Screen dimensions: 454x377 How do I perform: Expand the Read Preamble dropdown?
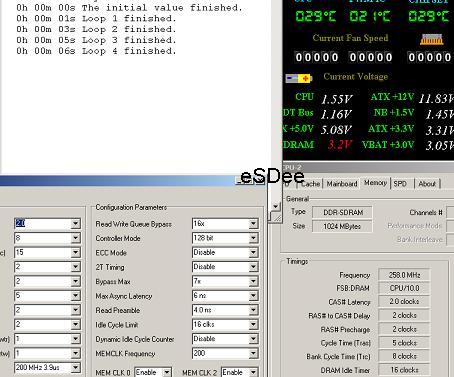coord(253,310)
